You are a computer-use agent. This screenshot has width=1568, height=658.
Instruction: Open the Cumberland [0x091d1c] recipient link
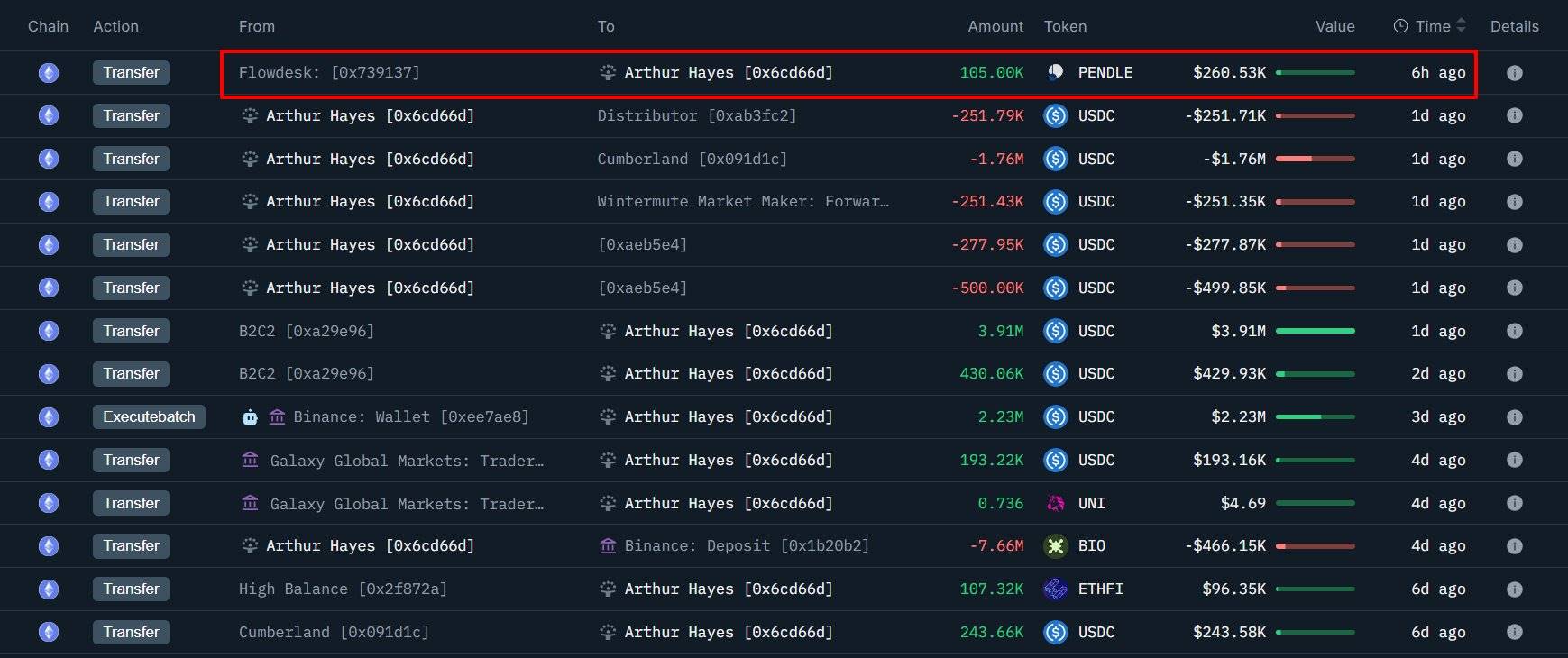pos(692,160)
